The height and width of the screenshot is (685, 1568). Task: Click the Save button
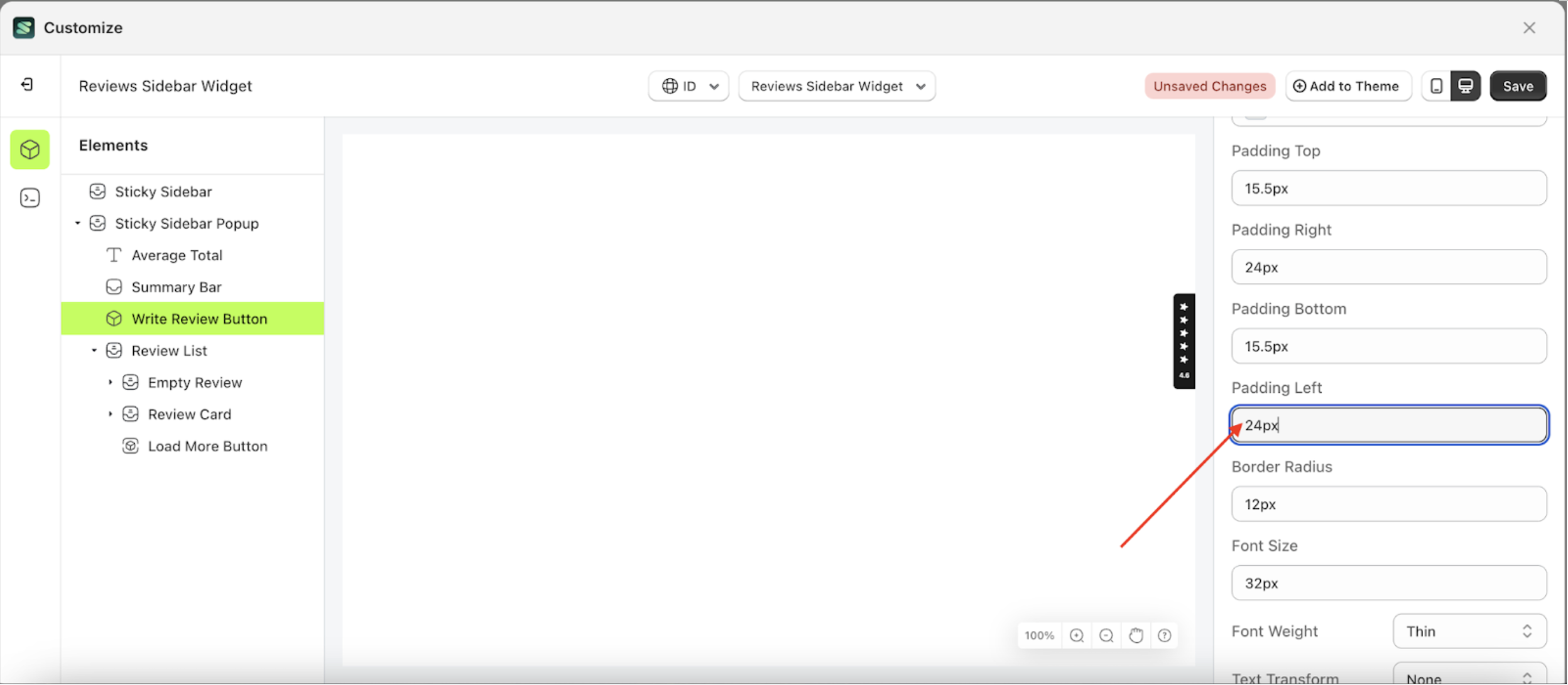(x=1518, y=86)
